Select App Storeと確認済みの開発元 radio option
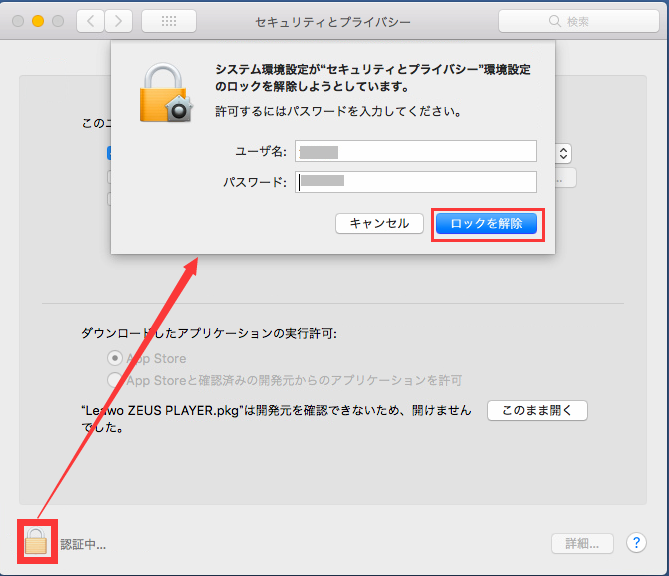Screen dimensions: 669x576 pos(114,380)
